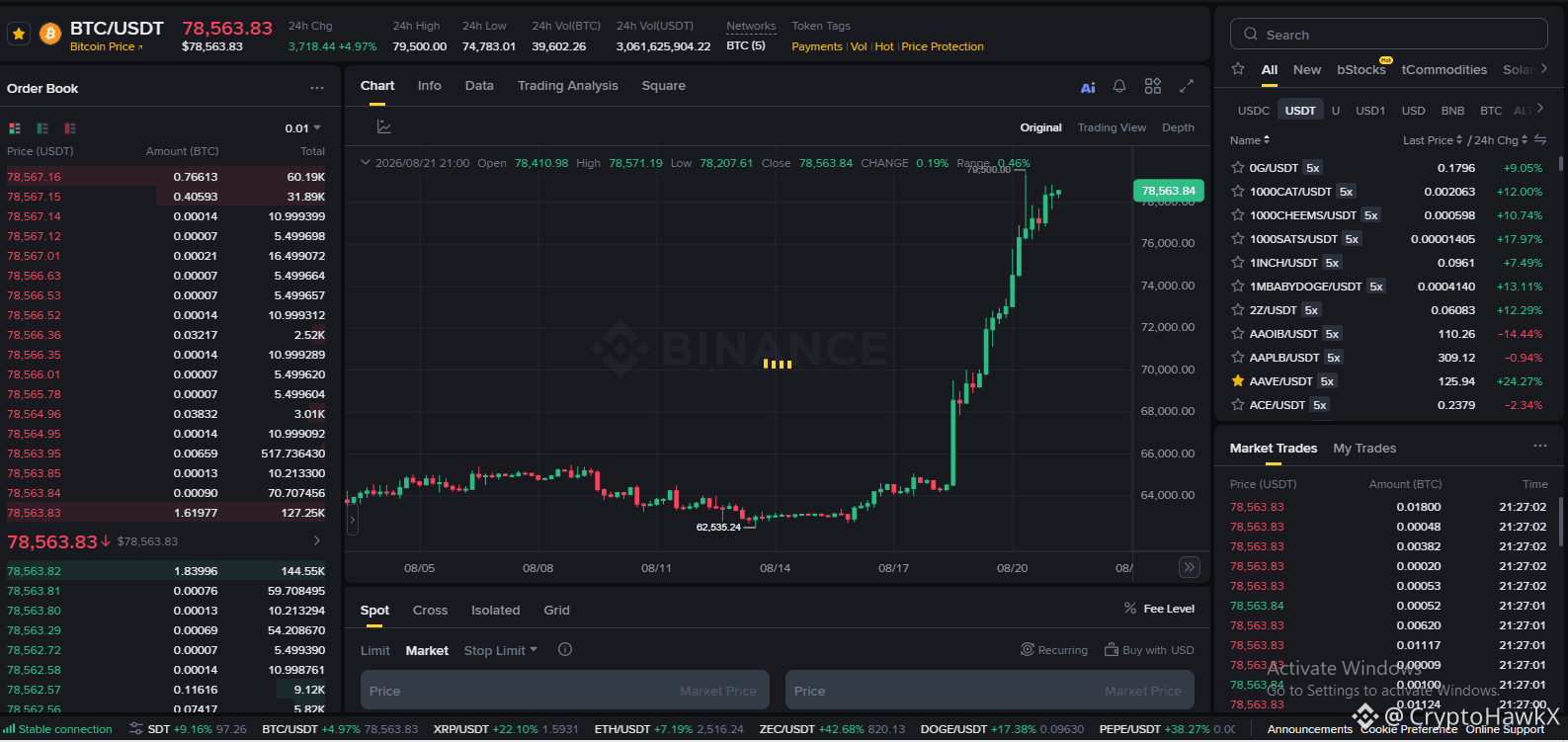The height and width of the screenshot is (742, 1568).
Task: Toggle the BTC/USDT favorite star
Action: click(x=19, y=34)
